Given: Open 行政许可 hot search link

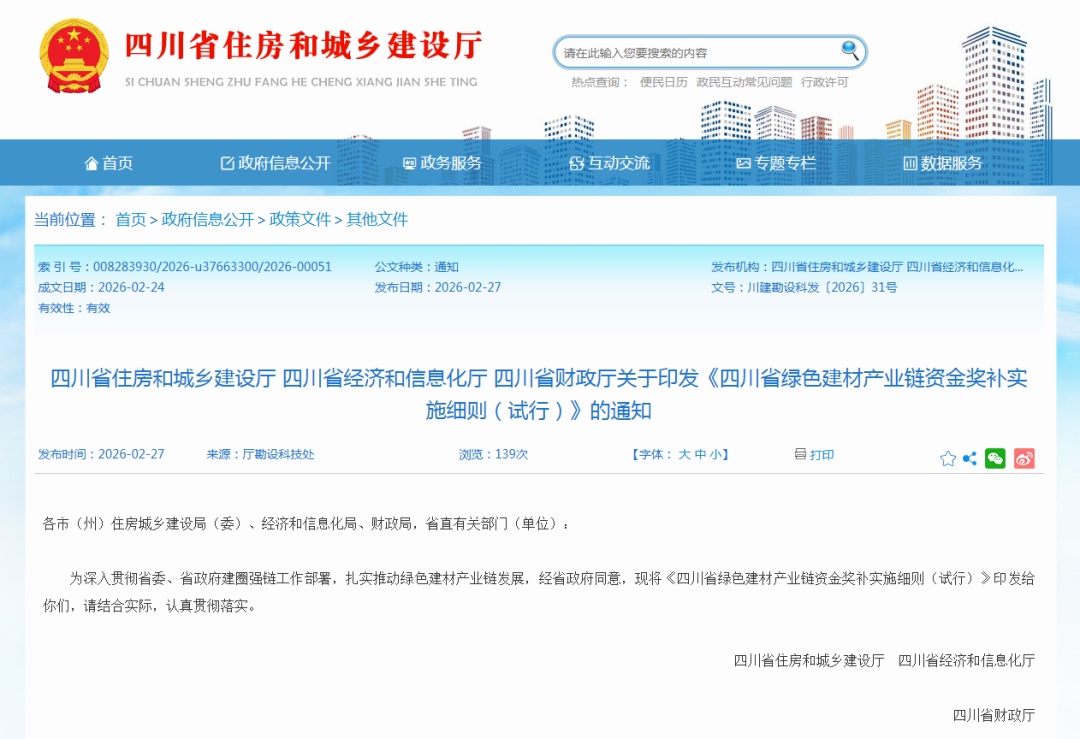Looking at the screenshot, I should [x=824, y=82].
